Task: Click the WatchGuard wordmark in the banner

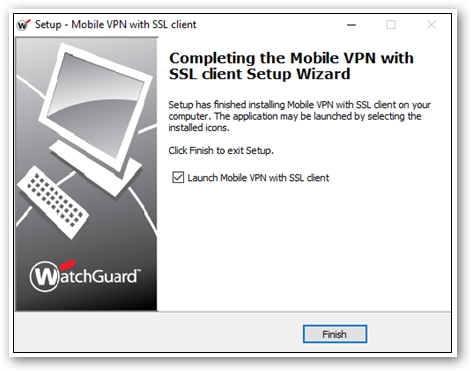Action: pos(86,276)
